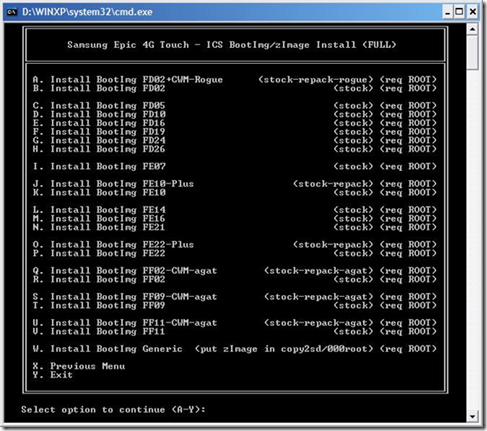
Task: Click (put zImage in copy2sd/000root) text
Action: click(x=284, y=349)
